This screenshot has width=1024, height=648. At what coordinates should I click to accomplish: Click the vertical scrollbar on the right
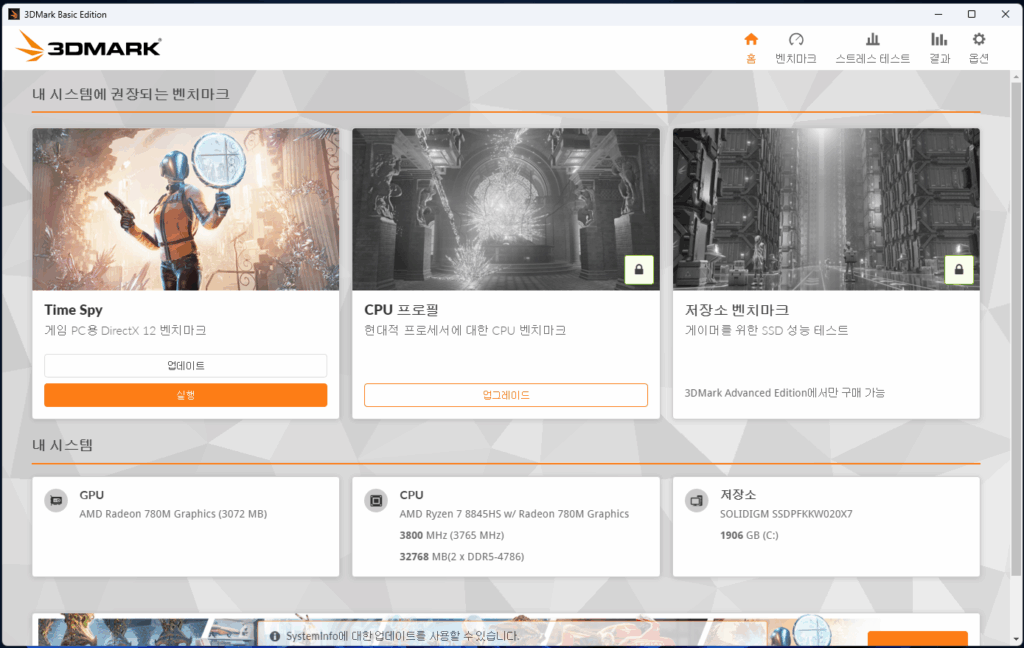[x=1016, y=327]
